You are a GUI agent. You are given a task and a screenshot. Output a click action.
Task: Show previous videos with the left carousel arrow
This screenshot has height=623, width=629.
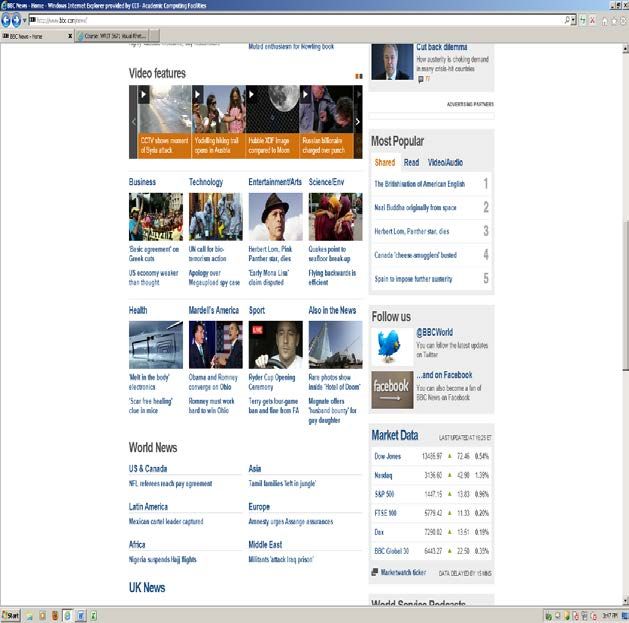pyautogui.click(x=133, y=122)
